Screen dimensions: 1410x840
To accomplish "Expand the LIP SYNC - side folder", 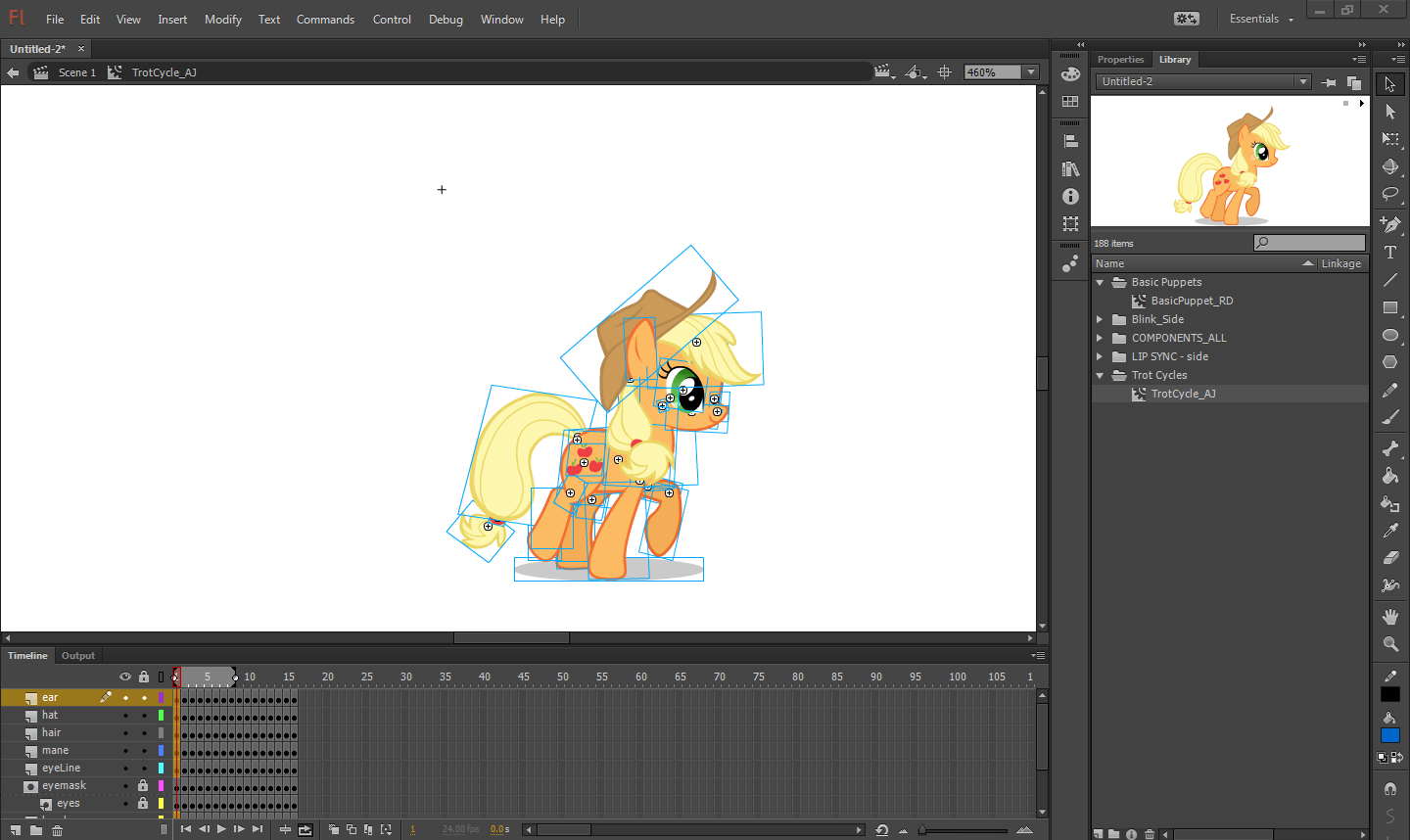I will coord(1100,356).
